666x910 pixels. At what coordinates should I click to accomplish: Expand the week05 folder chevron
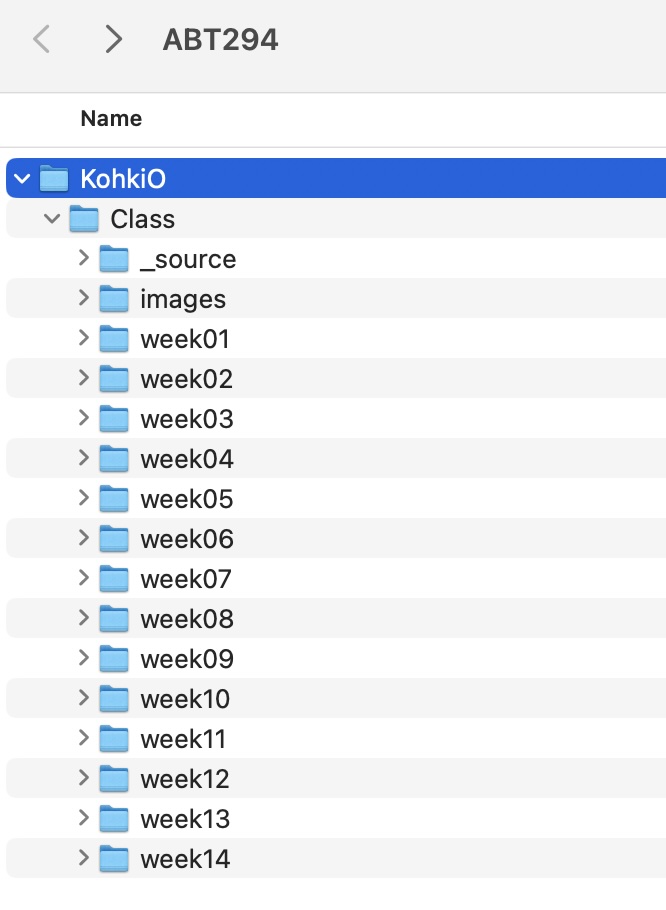(83, 498)
